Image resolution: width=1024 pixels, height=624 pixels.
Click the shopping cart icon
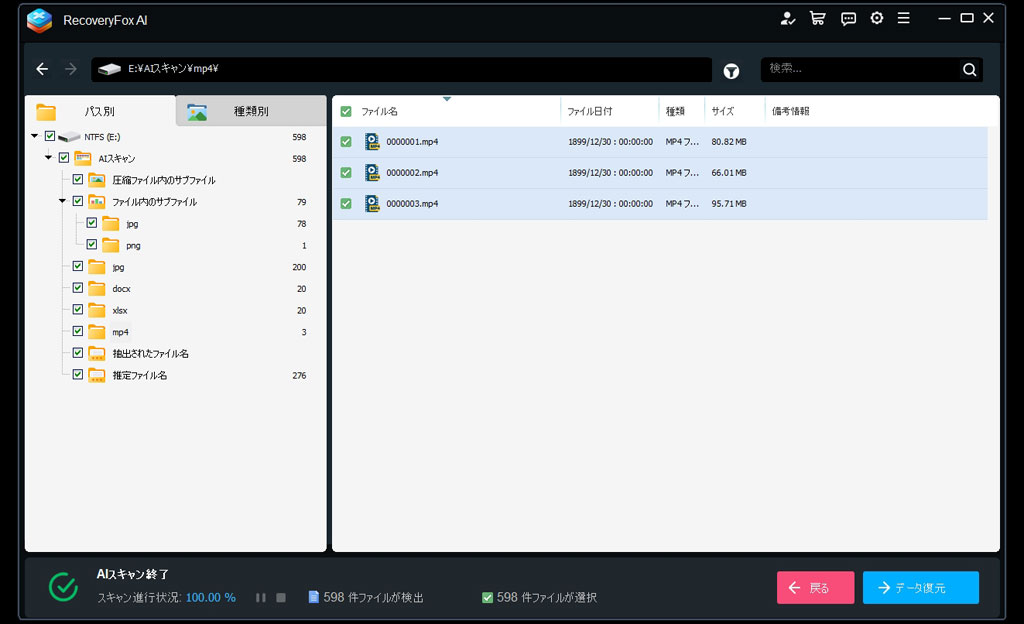point(817,18)
